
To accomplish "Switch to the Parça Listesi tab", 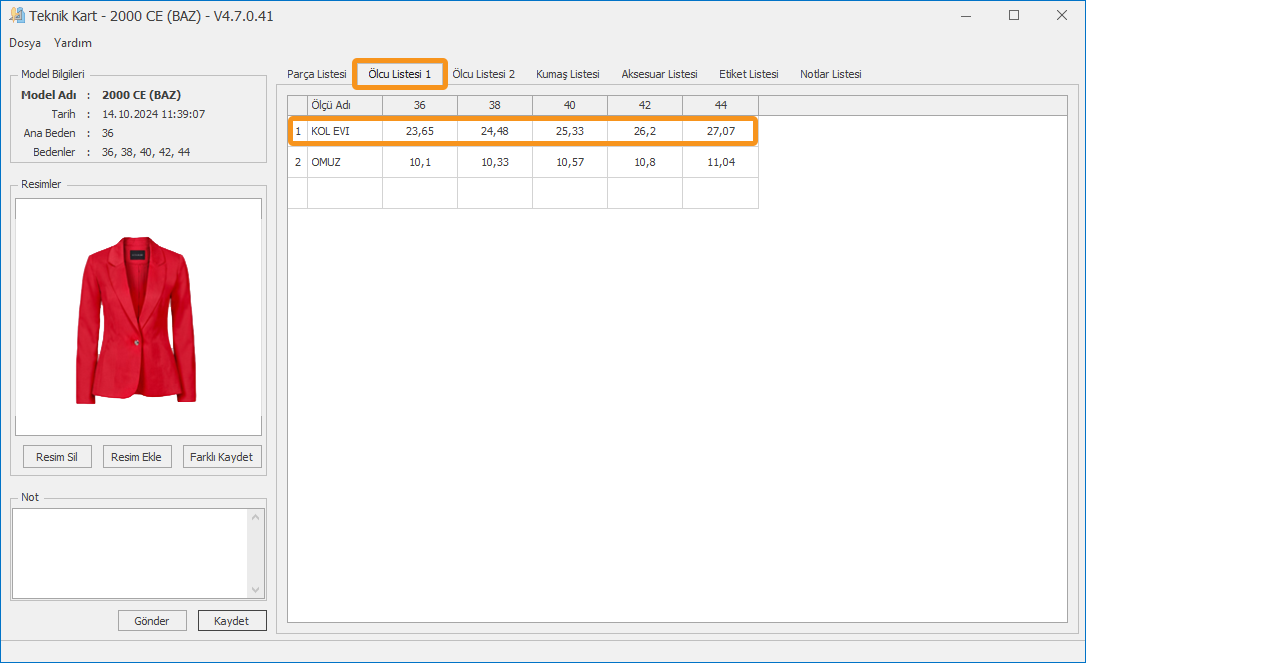I will pyautogui.click(x=316, y=74).
